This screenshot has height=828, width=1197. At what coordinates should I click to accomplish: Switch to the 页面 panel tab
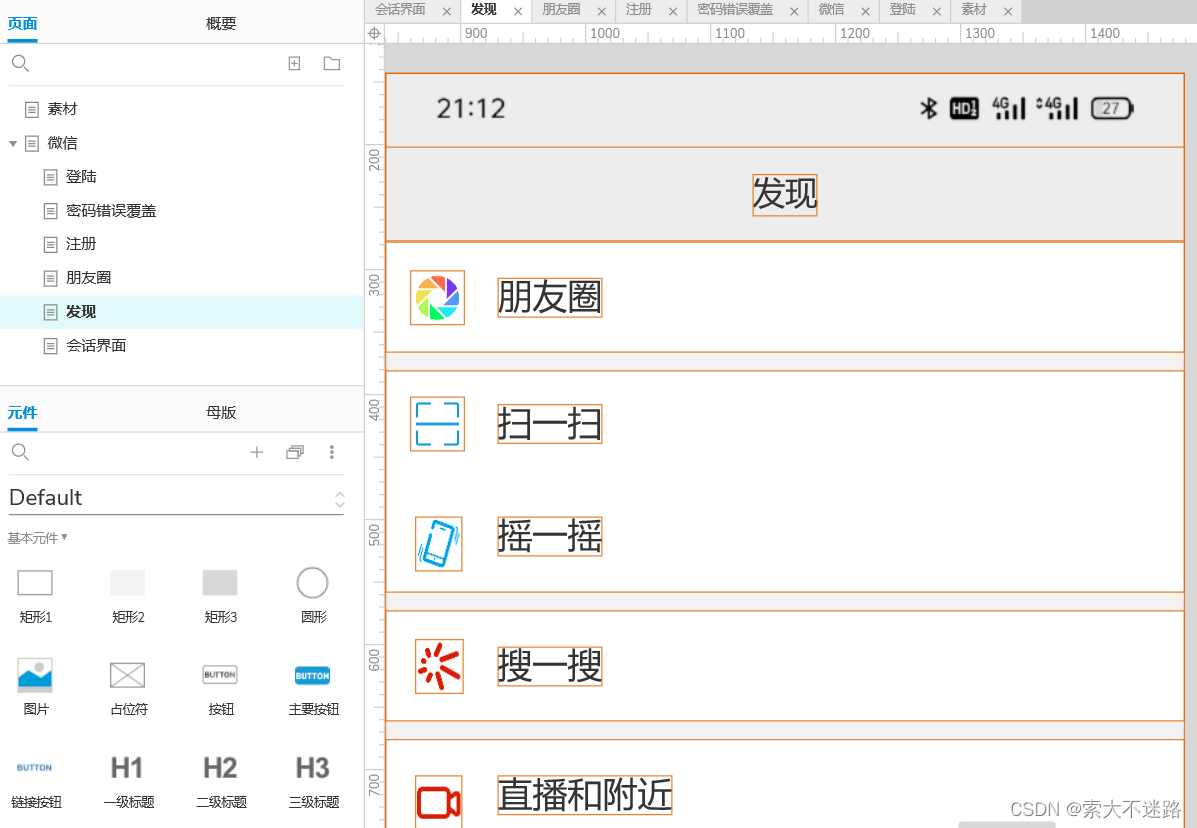(x=22, y=24)
